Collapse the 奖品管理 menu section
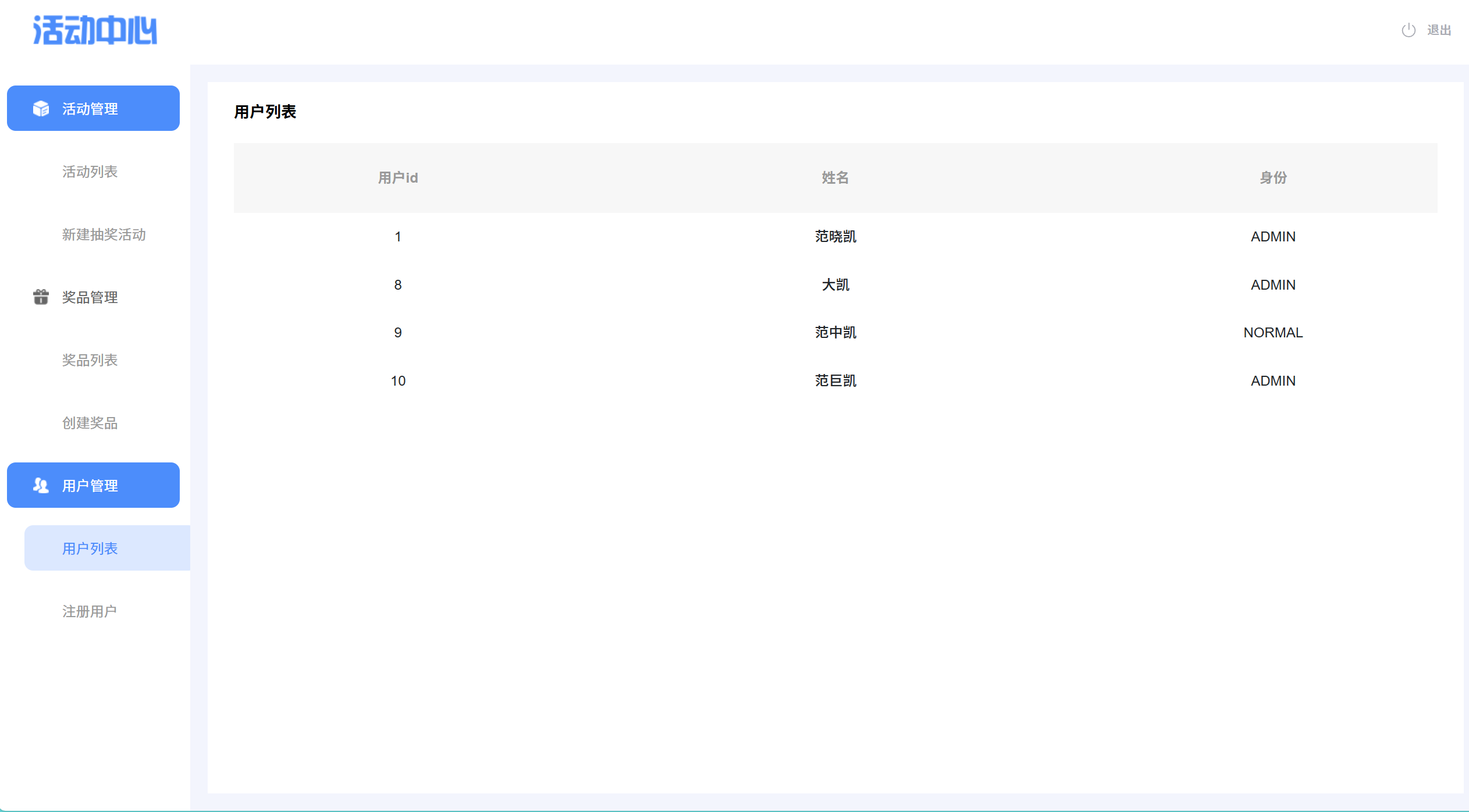 pos(90,297)
